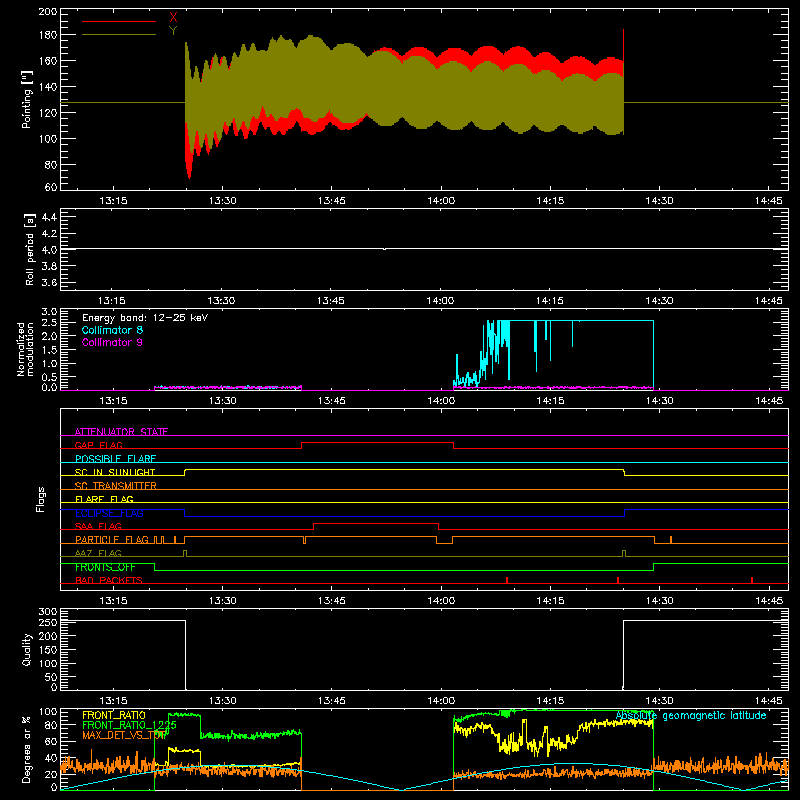Click the ATTENUATOR_STATE flag label
Image resolution: width=800 pixels, height=800 pixels.
pos(121,432)
